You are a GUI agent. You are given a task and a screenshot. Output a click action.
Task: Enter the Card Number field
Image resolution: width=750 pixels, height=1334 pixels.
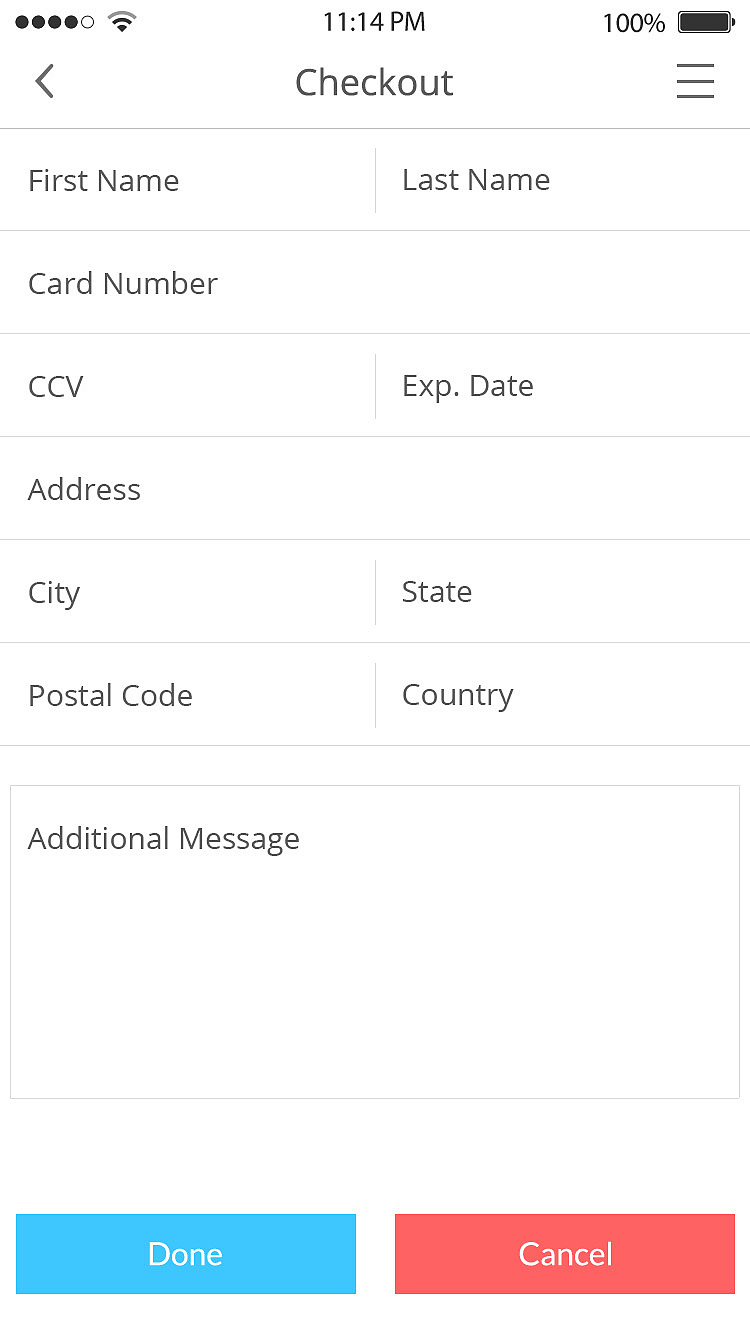point(375,284)
